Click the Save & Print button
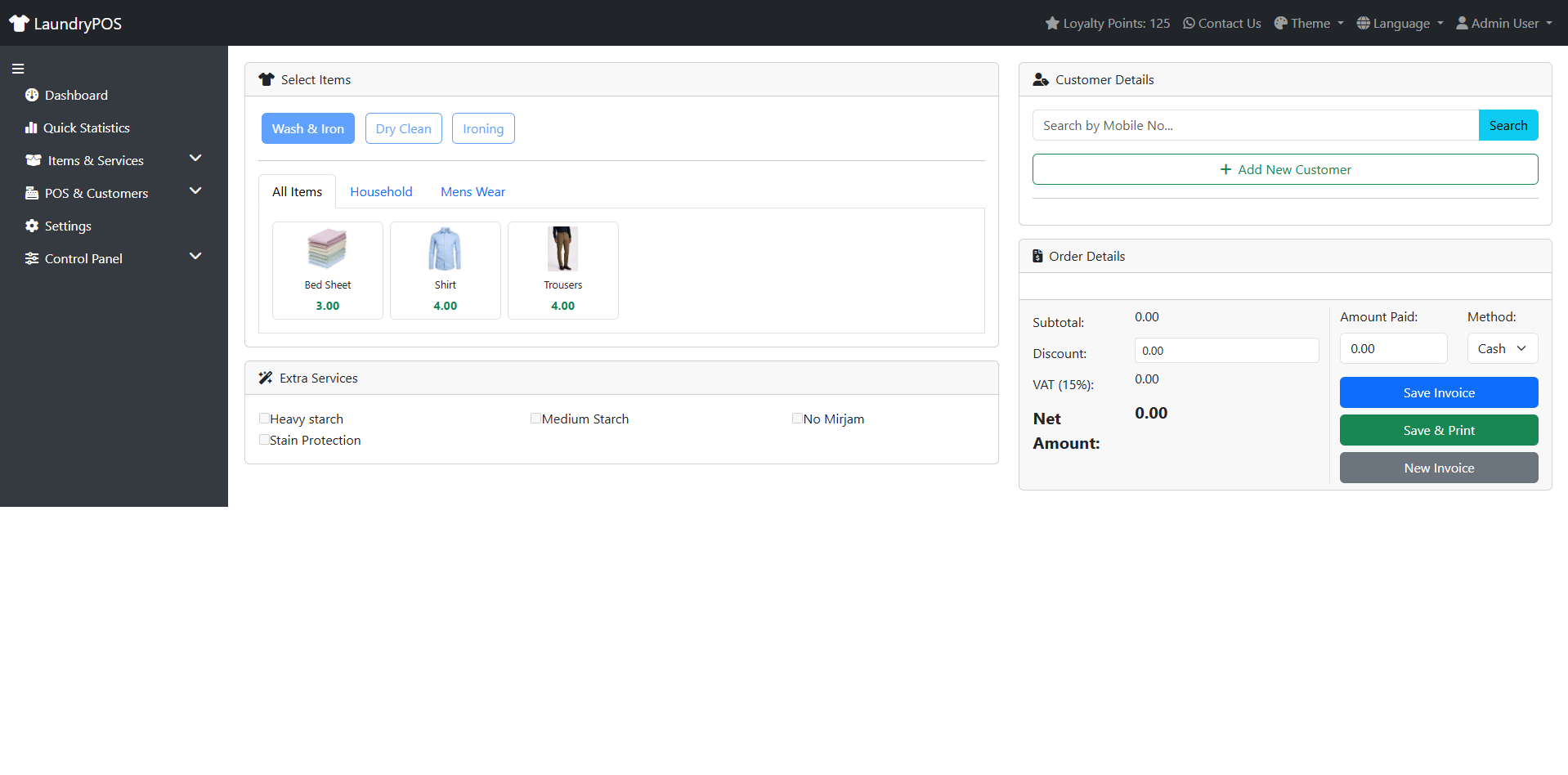The height and width of the screenshot is (775, 1568). tap(1438, 430)
